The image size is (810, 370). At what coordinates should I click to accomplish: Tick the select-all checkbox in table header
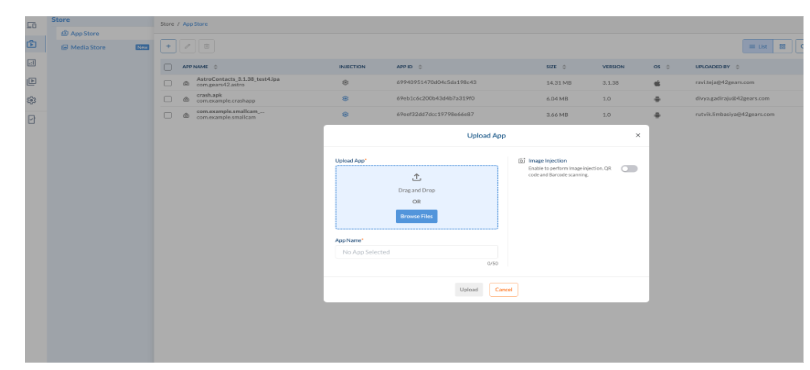tap(168, 67)
